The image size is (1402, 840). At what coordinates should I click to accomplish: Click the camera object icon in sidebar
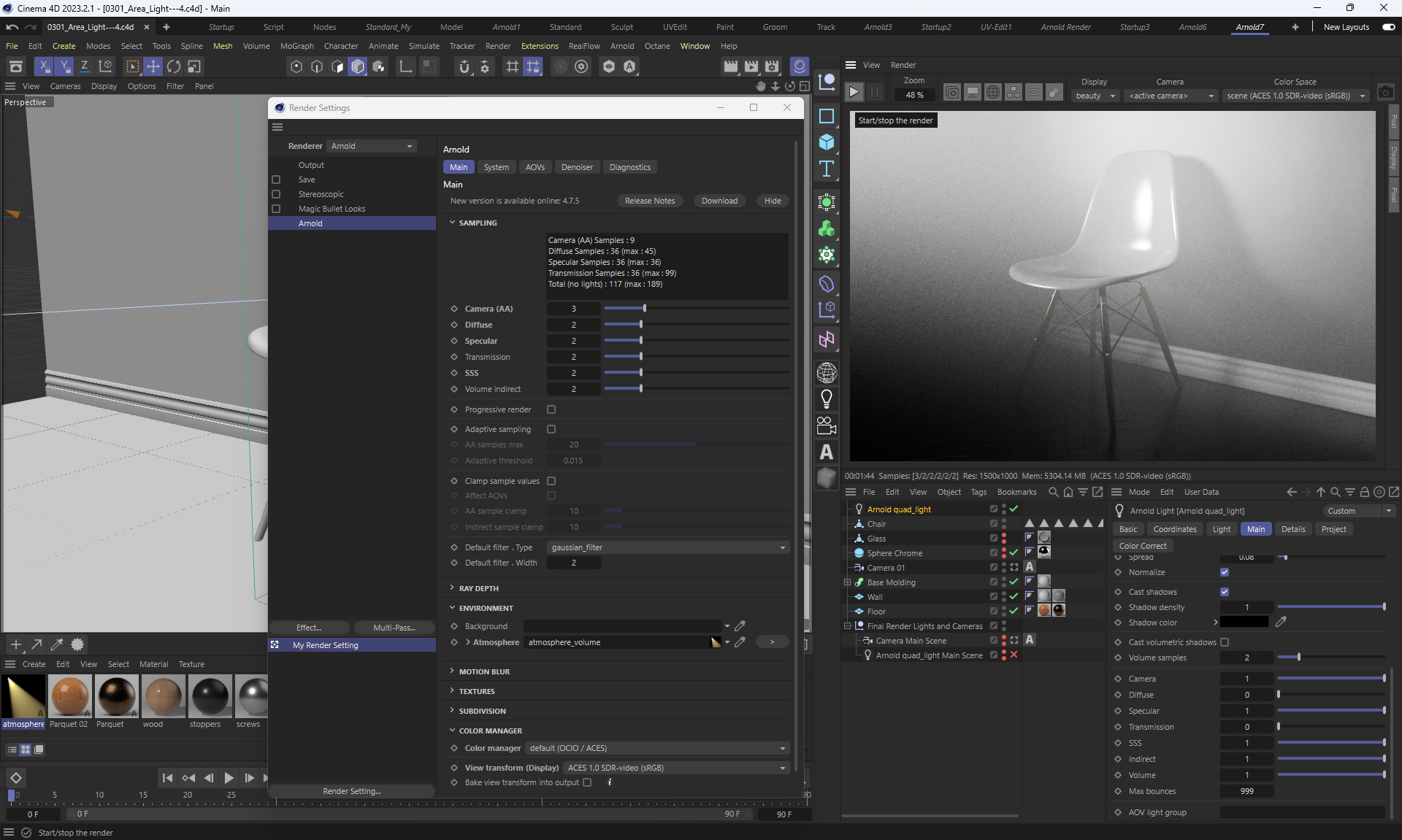point(827,425)
